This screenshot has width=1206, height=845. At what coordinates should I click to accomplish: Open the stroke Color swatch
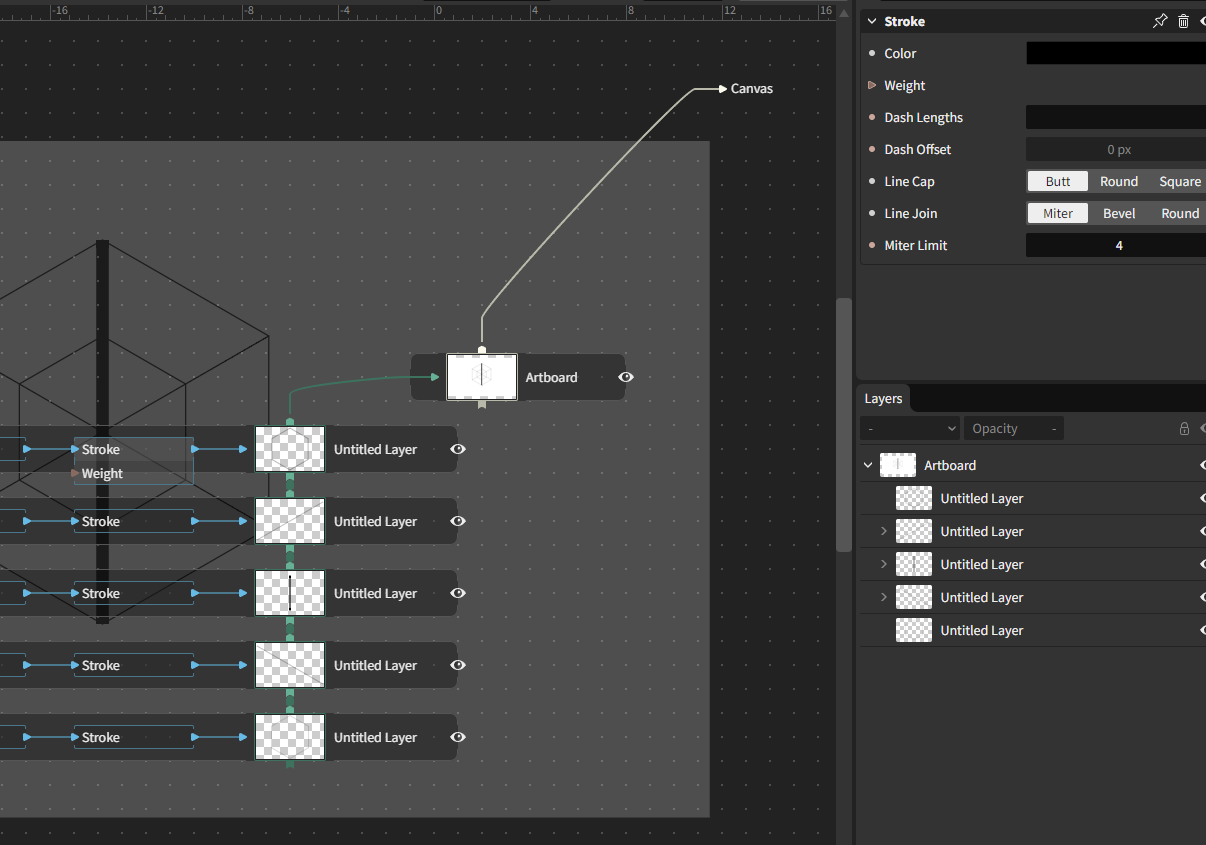coord(1116,53)
